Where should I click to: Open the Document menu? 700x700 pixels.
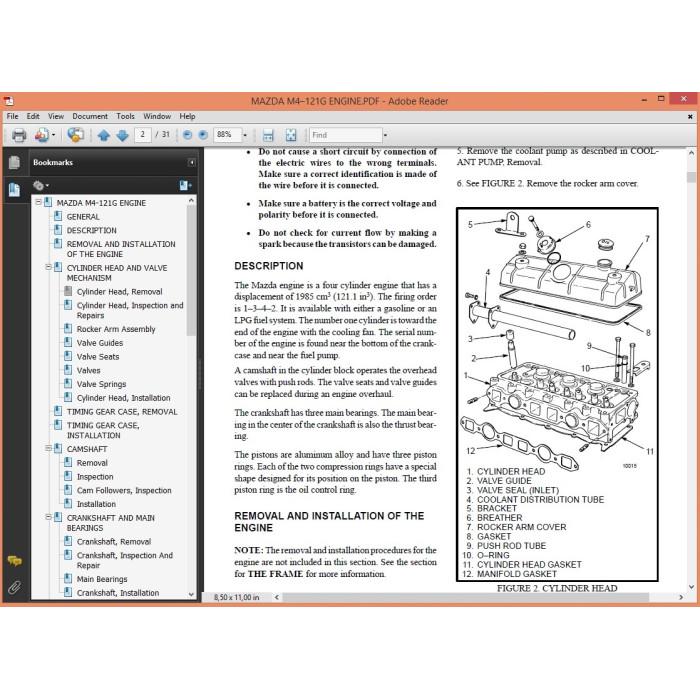click(x=90, y=117)
